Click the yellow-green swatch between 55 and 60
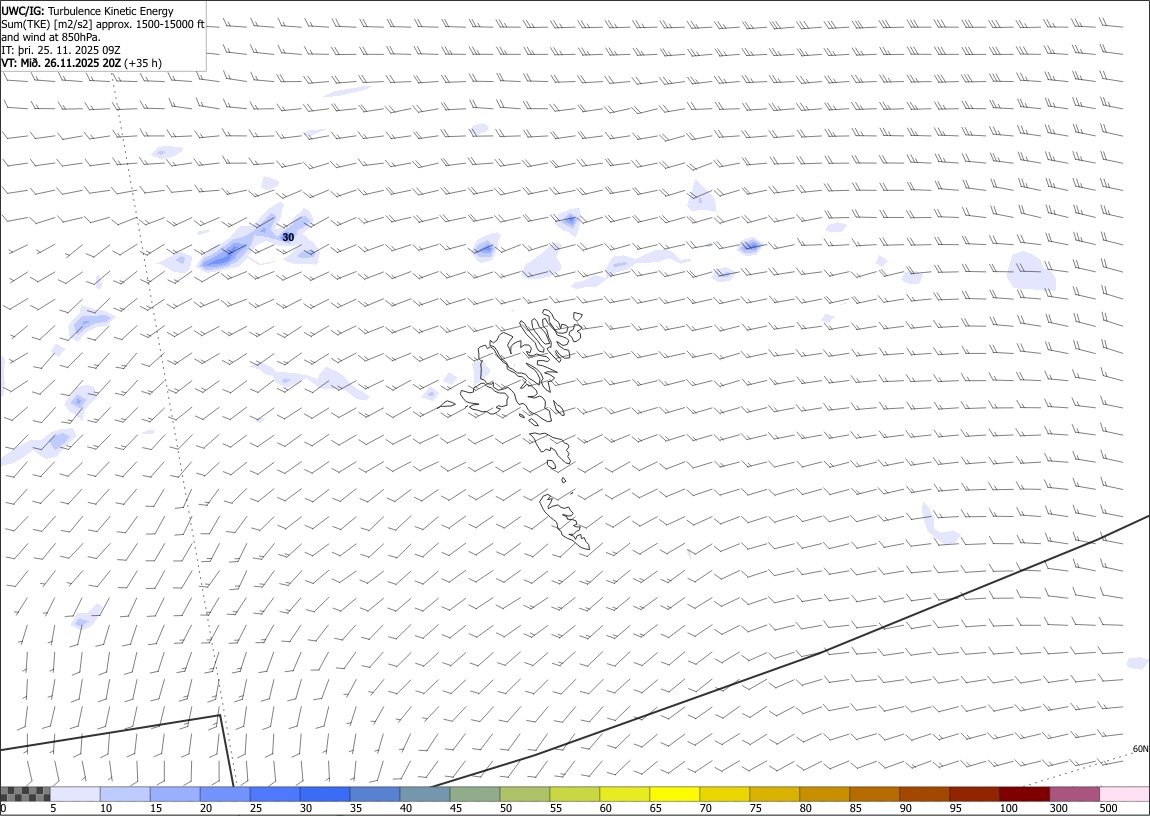This screenshot has height=816, width=1150. click(574, 794)
